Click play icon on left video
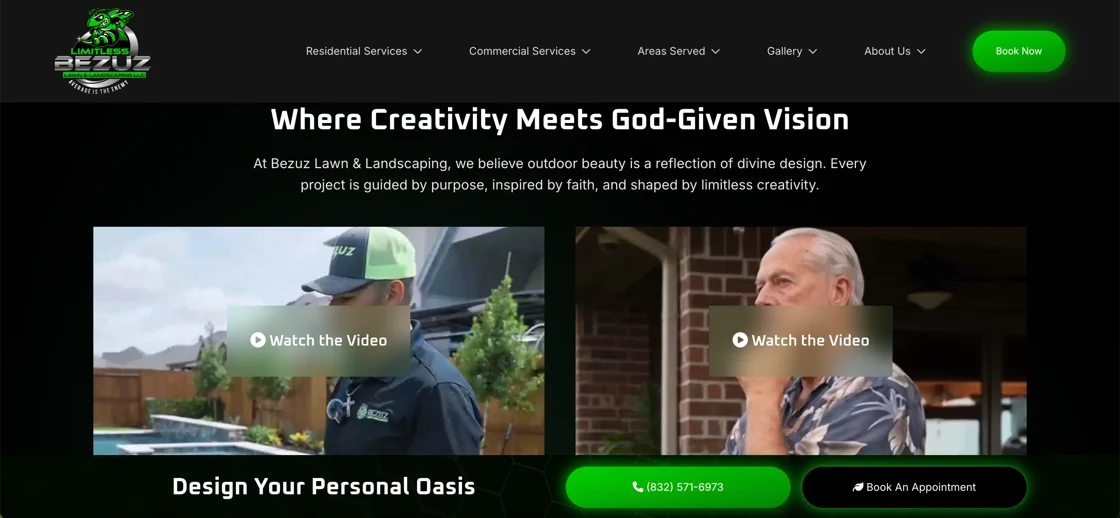 [258, 340]
